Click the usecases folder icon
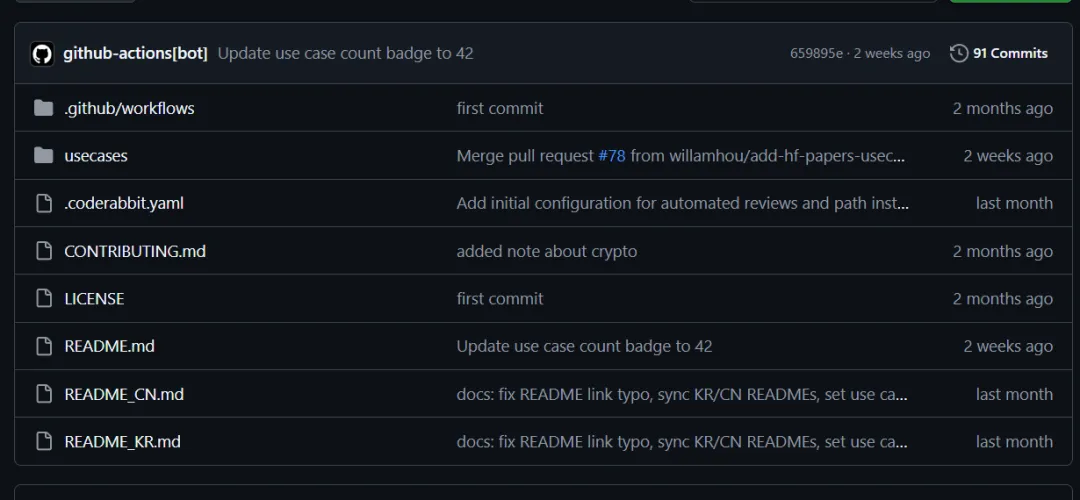The height and width of the screenshot is (500, 1080). (x=43, y=156)
